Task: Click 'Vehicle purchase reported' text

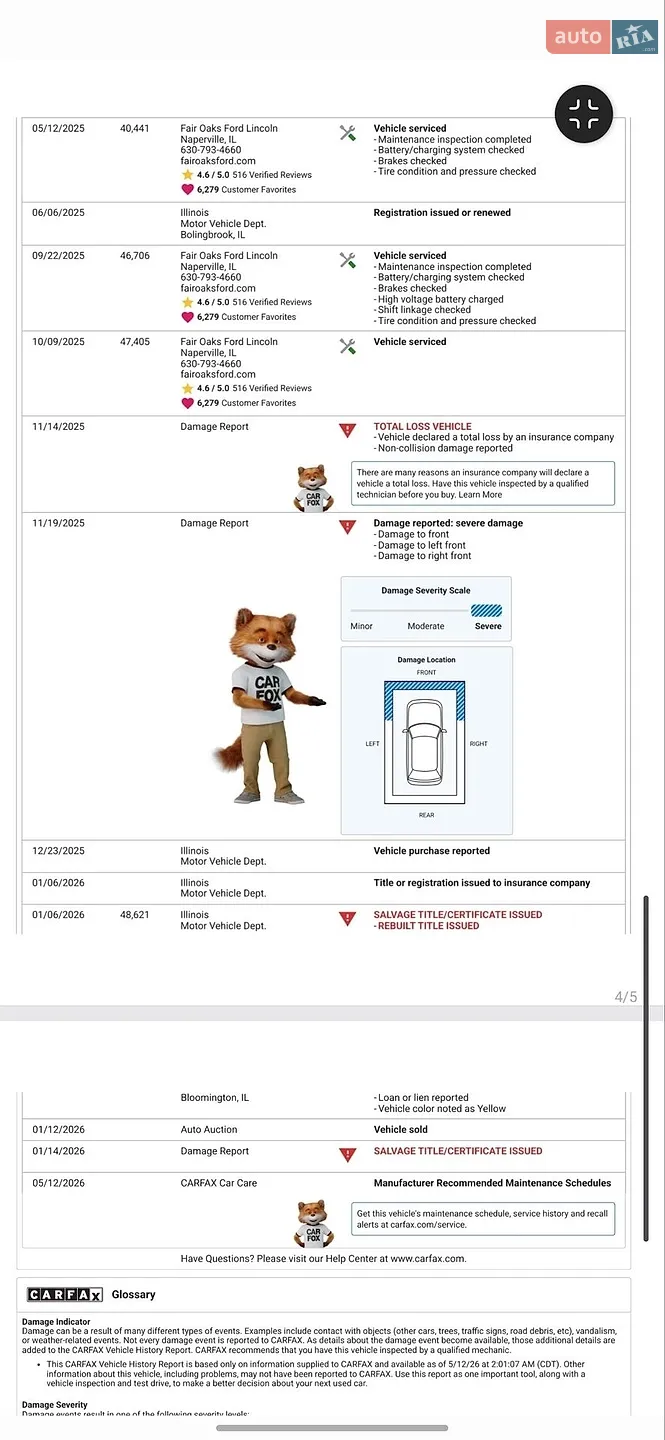Action: pyautogui.click(x=432, y=851)
